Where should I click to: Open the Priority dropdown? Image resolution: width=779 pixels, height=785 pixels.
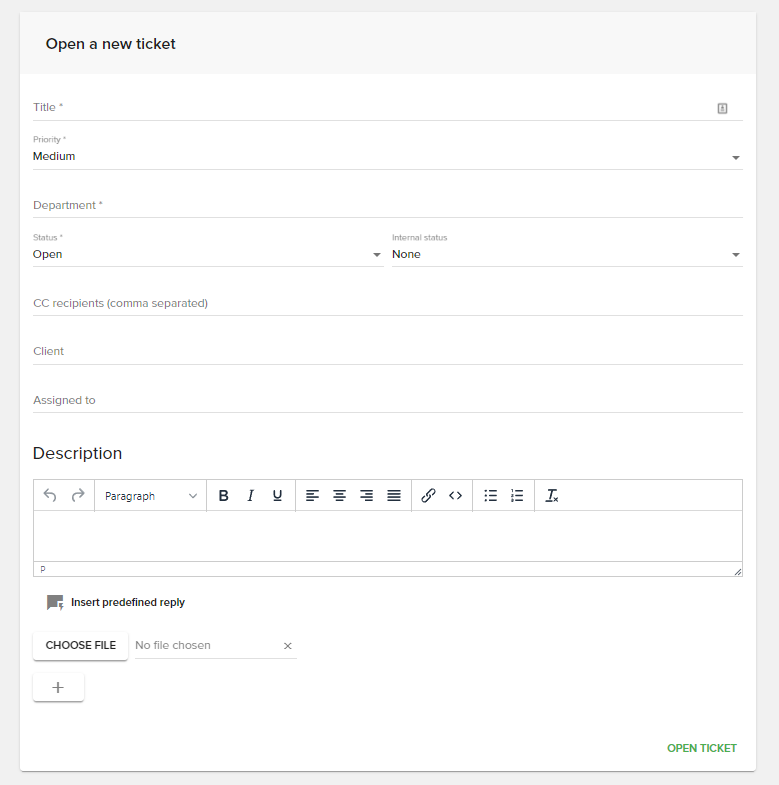(387, 157)
